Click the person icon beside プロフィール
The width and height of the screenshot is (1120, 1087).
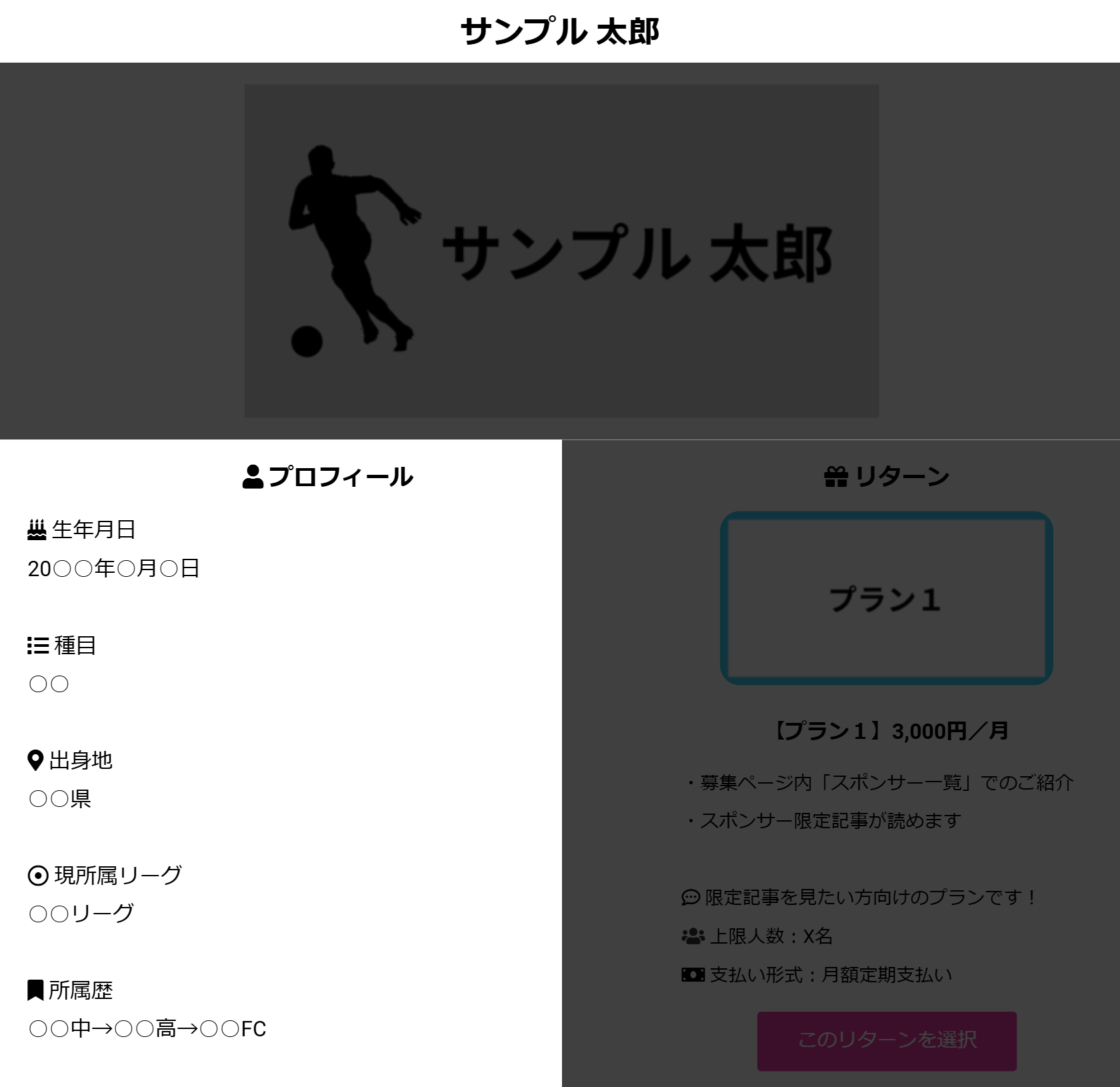tap(253, 477)
